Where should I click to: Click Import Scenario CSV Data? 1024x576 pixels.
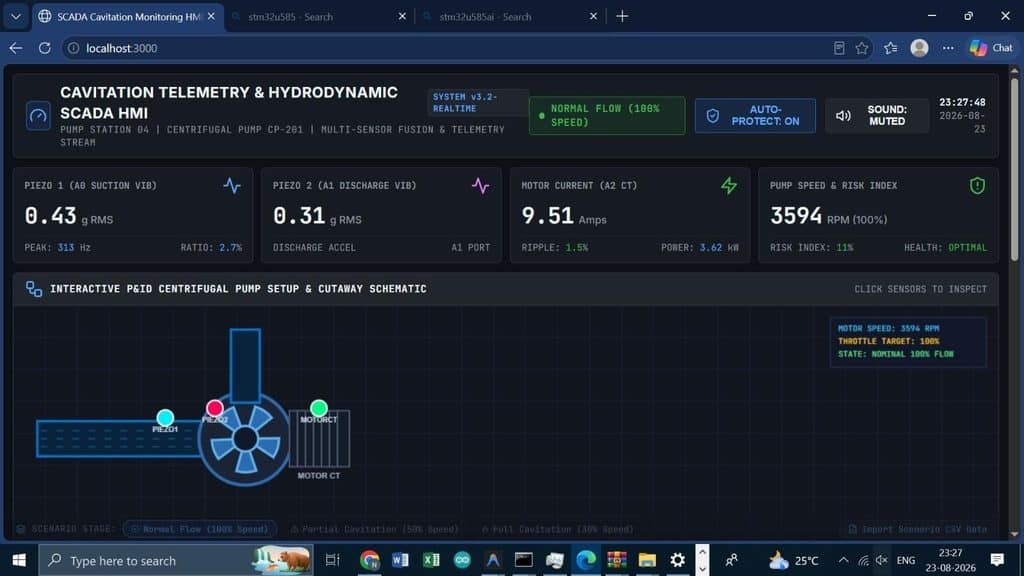[x=918, y=529]
